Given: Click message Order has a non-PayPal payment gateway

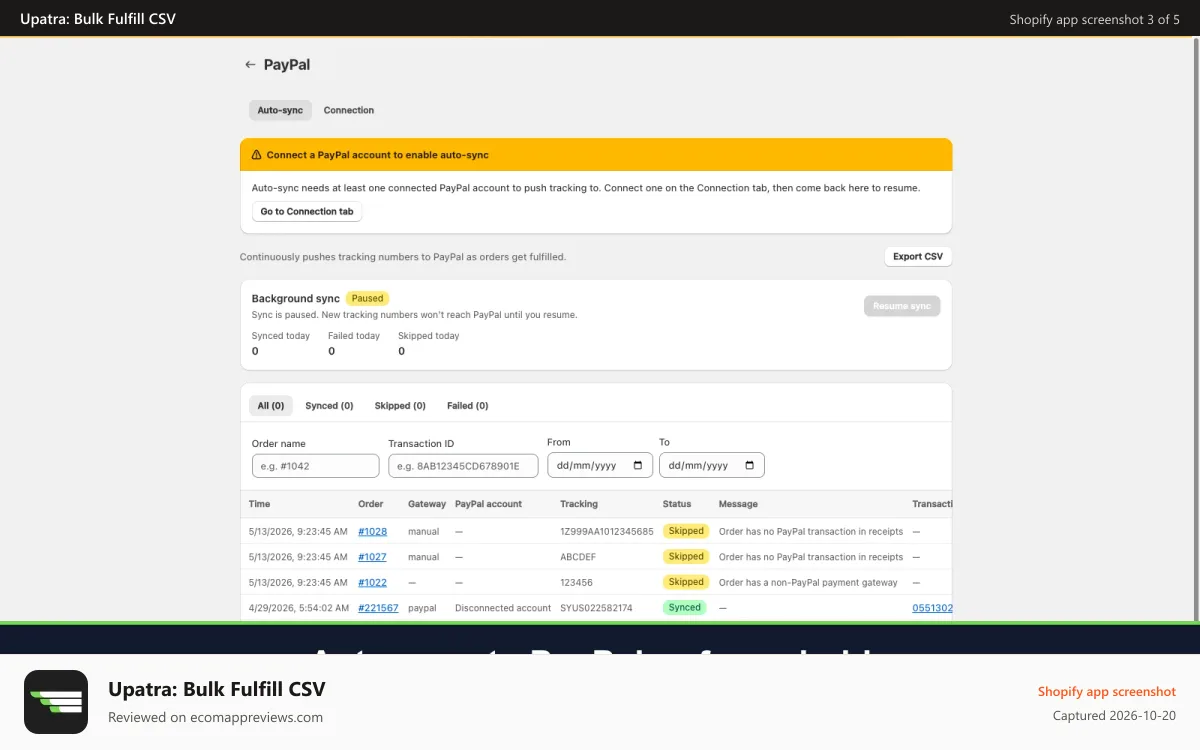Looking at the screenshot, I should [808, 582].
